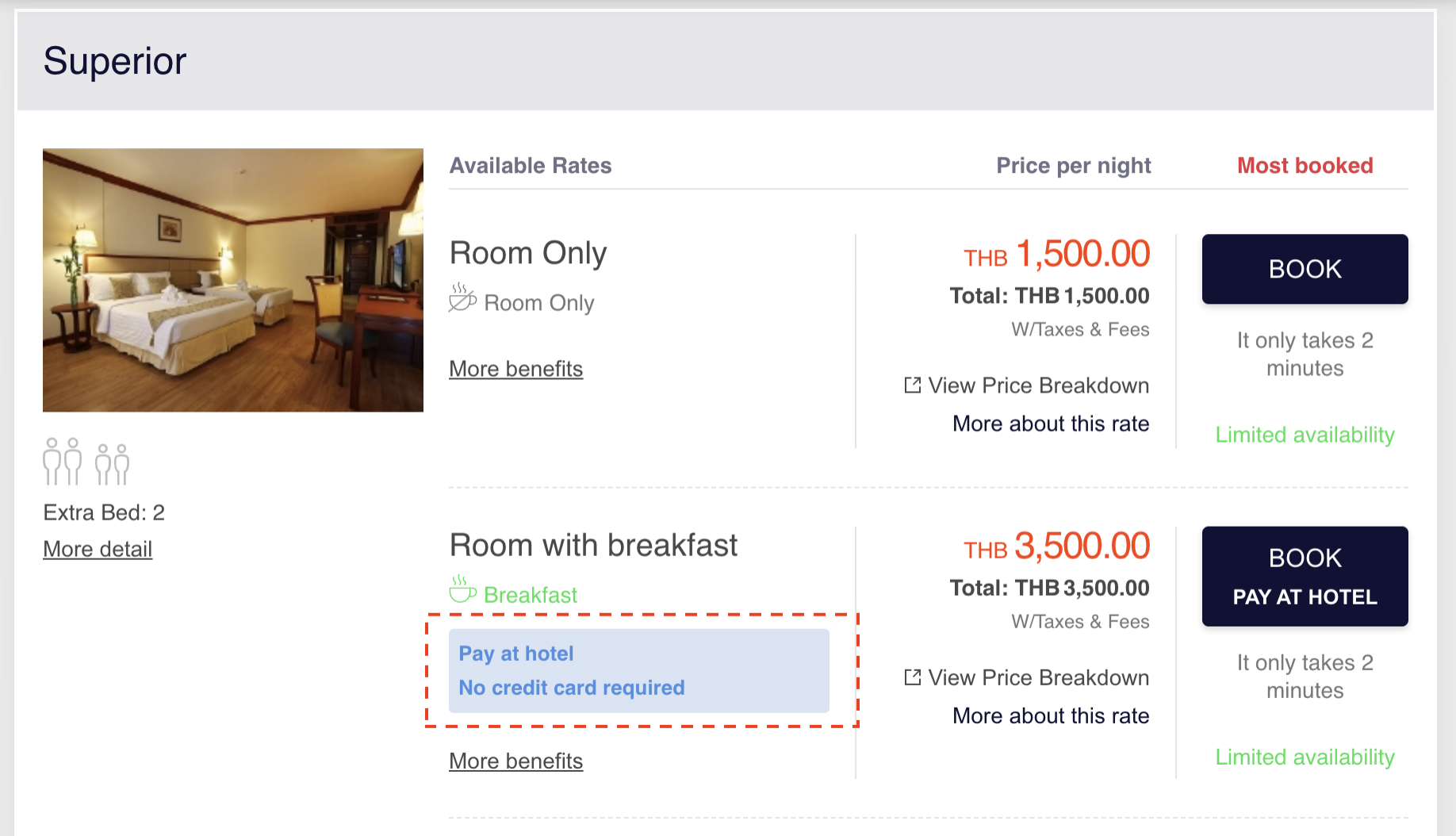View Price Breakdown for THB 3,500.00 rate
Screen dimensions: 1456x836
pyautogui.click(x=1038, y=677)
